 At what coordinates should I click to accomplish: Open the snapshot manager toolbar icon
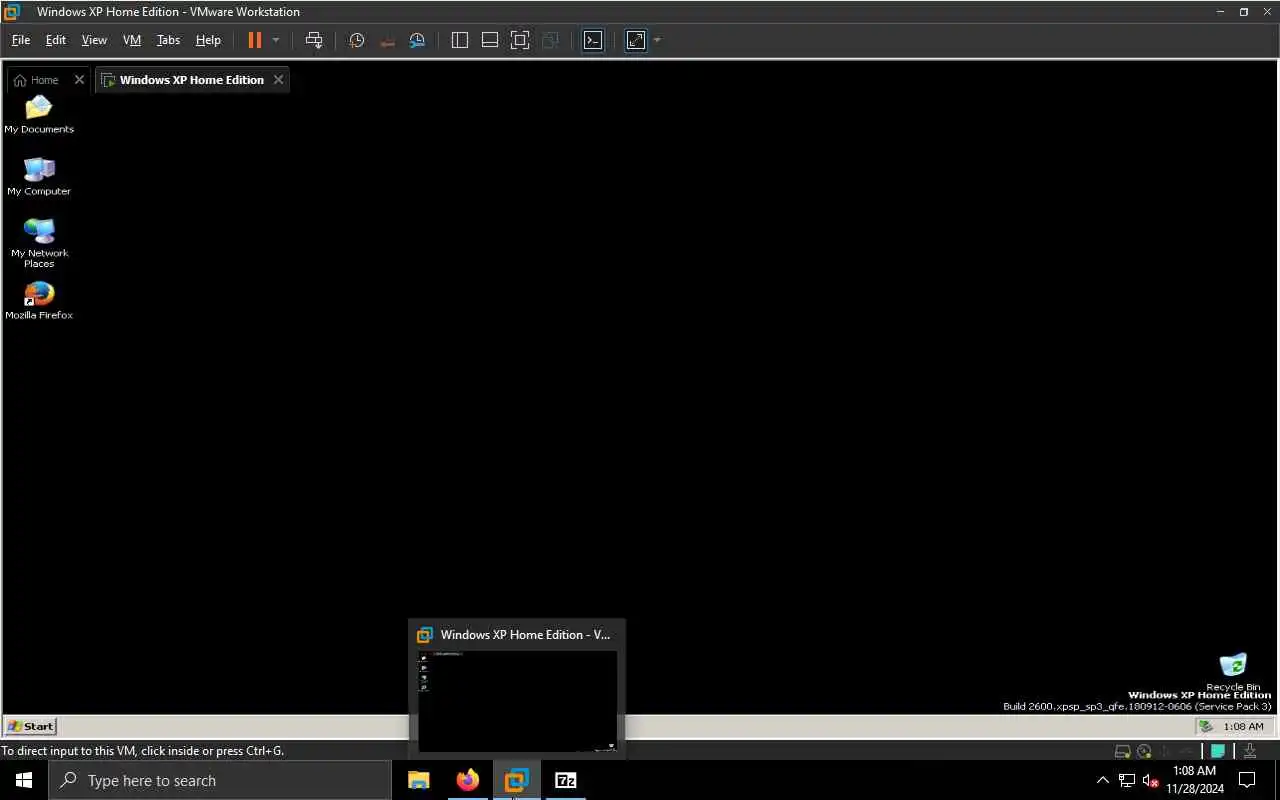(x=417, y=40)
